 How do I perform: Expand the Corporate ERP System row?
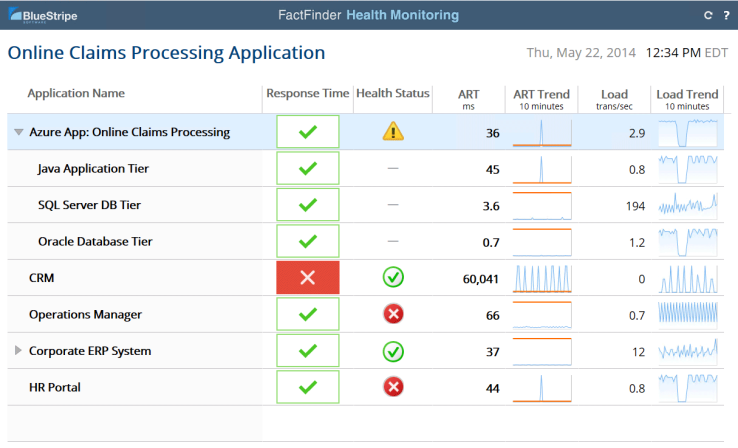click(19, 351)
